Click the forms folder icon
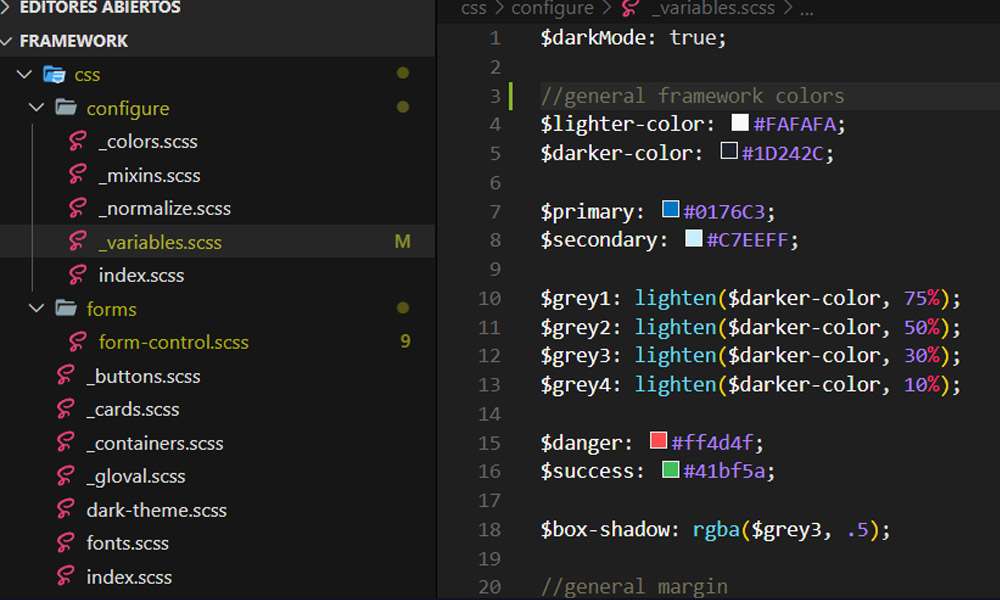Screen dimensions: 1000x600 [66, 309]
